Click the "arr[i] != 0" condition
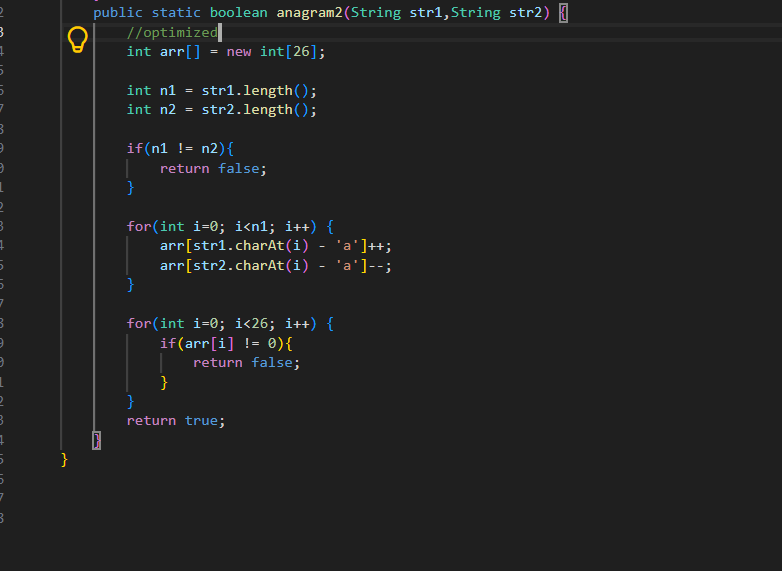This screenshot has width=782, height=571. (x=230, y=344)
